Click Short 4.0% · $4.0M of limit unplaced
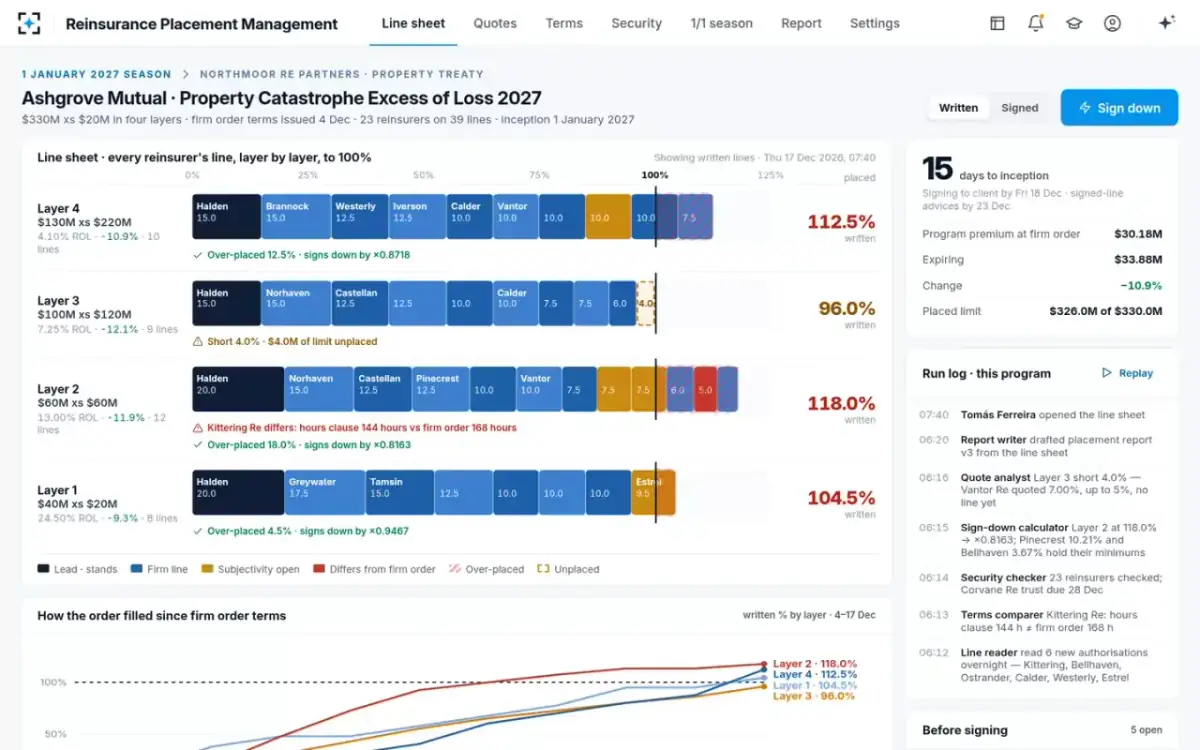Screen dimensions: 1200x750 click(285, 342)
